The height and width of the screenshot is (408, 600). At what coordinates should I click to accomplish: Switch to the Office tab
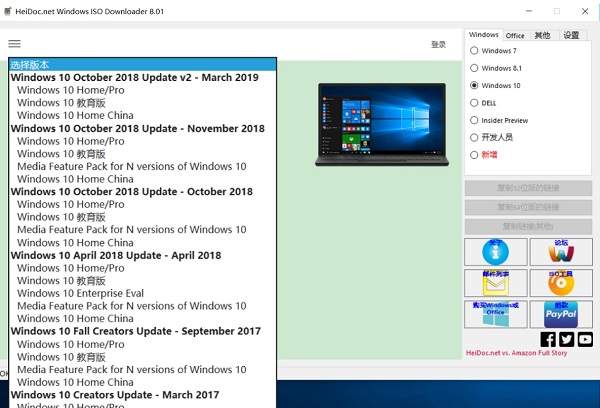515,36
